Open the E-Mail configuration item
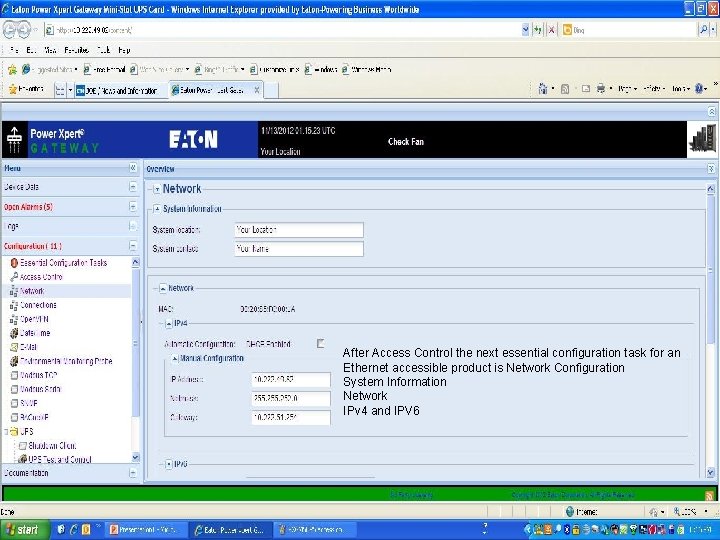The image size is (720, 540). pyautogui.click(x=28, y=347)
